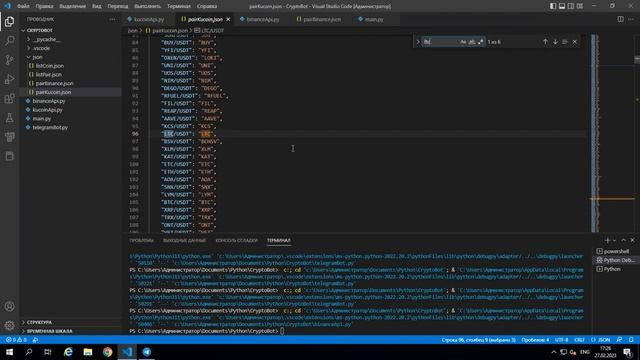This screenshot has height=360, width=640.
Task: Switch to the Проблемы panel tab
Action: (141, 240)
